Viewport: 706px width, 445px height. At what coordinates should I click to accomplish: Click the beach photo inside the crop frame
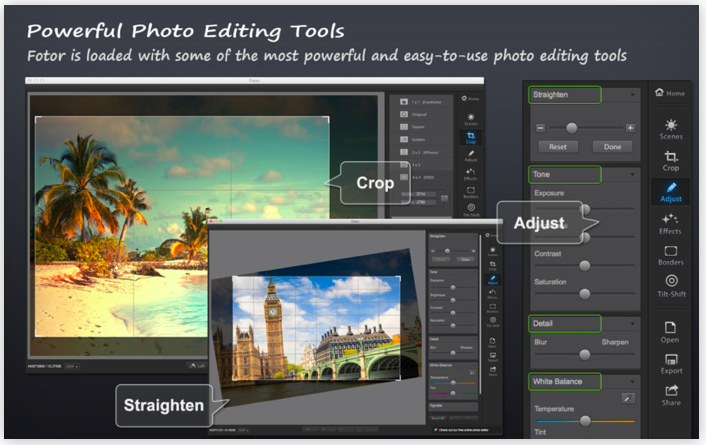pos(182,226)
